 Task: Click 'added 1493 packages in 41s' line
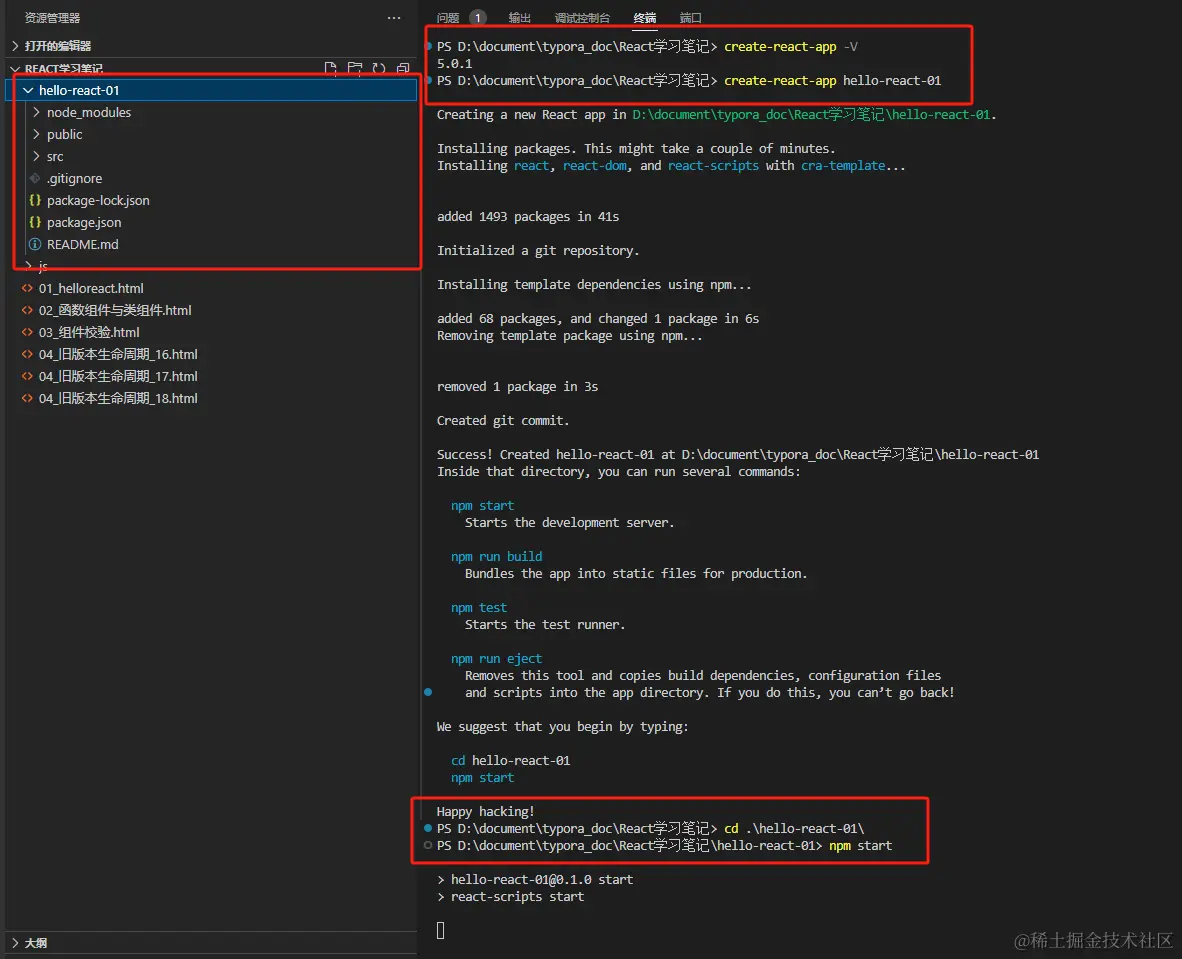tap(528, 216)
